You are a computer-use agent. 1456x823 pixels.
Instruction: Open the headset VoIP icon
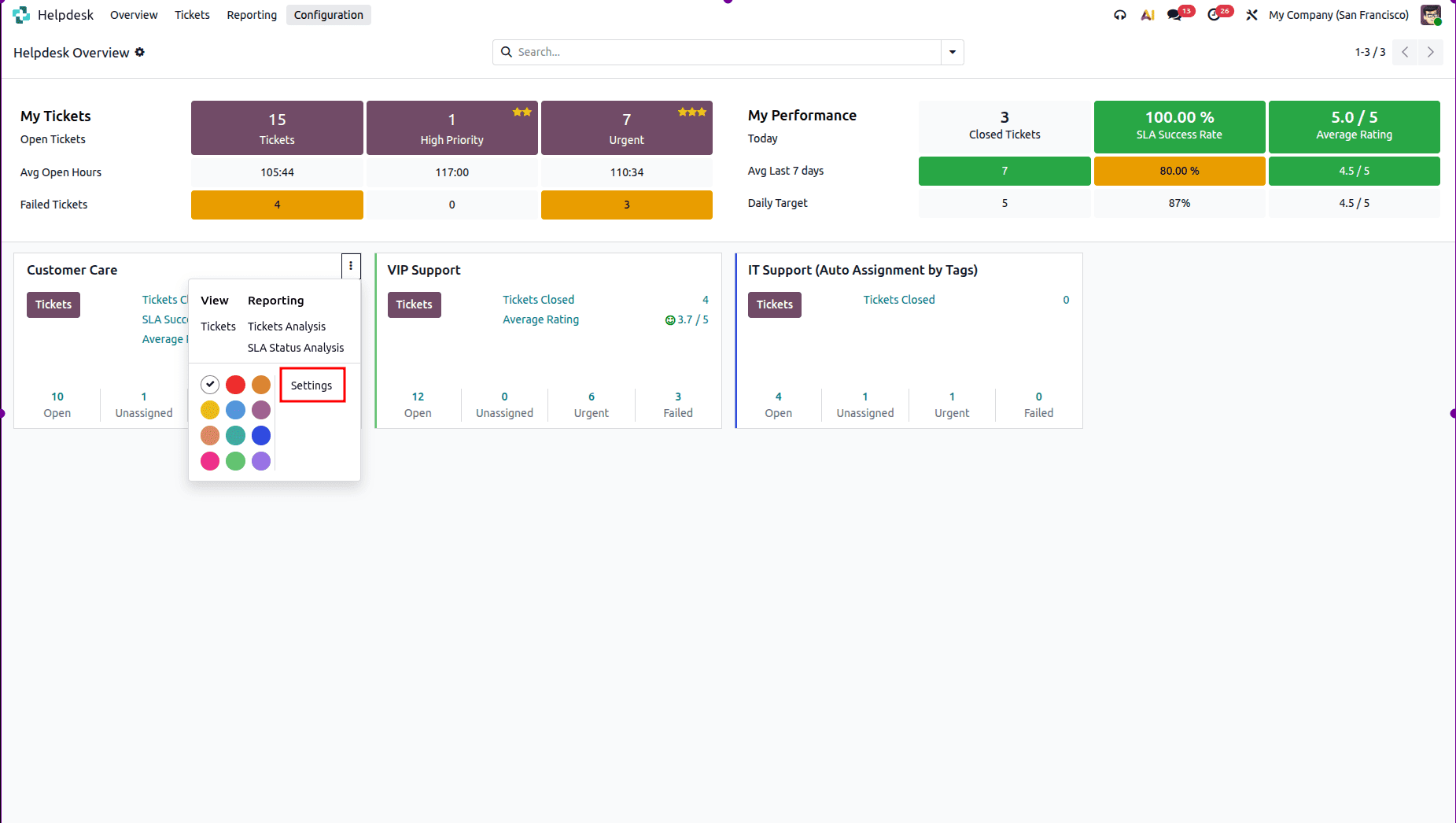tap(1120, 15)
